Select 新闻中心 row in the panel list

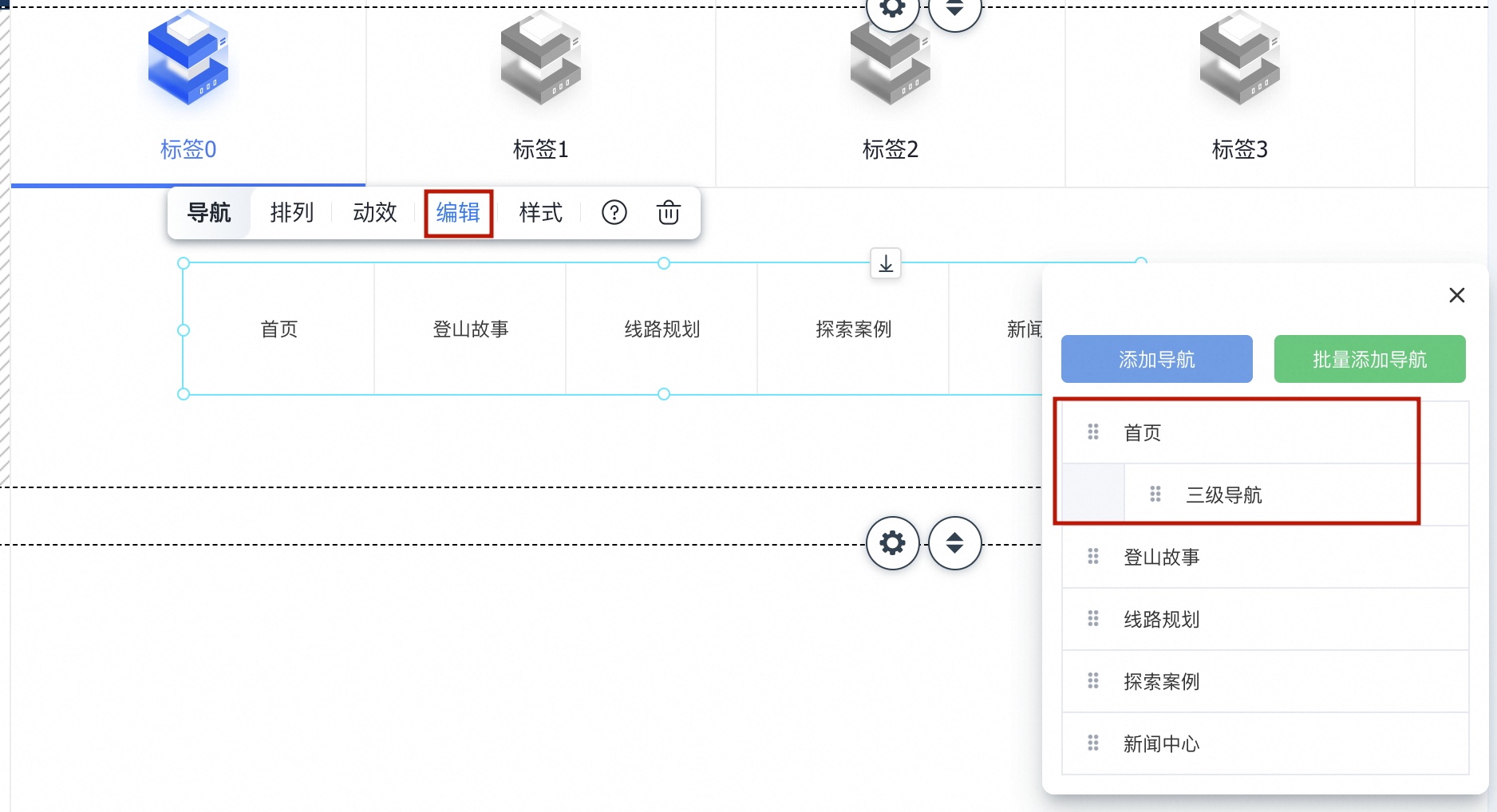[1266, 743]
